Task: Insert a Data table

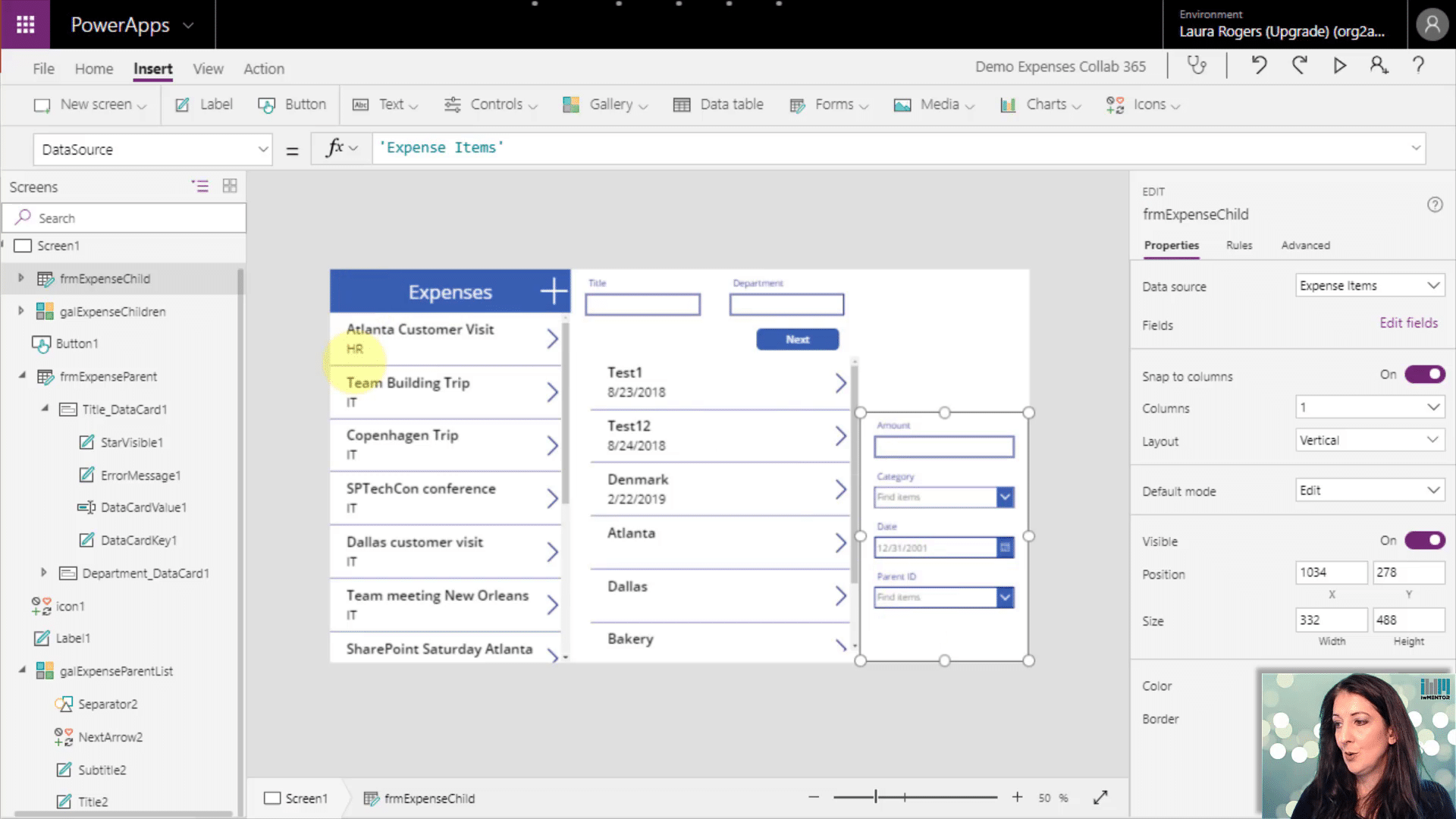Action: coord(718,105)
